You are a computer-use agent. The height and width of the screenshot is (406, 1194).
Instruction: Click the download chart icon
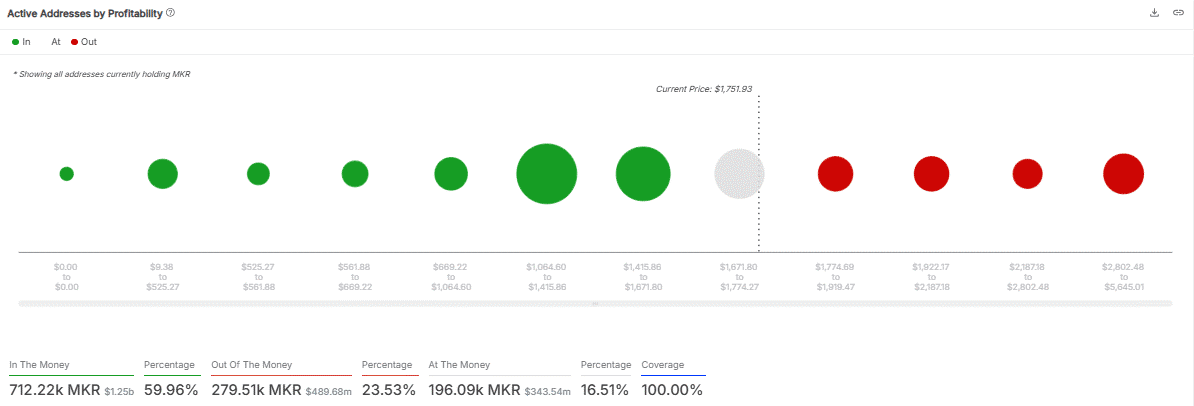[1154, 13]
